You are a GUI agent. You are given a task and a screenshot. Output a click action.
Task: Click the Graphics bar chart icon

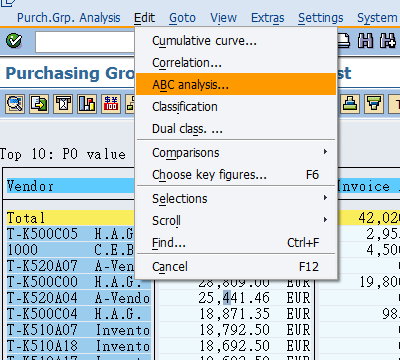coord(87,104)
